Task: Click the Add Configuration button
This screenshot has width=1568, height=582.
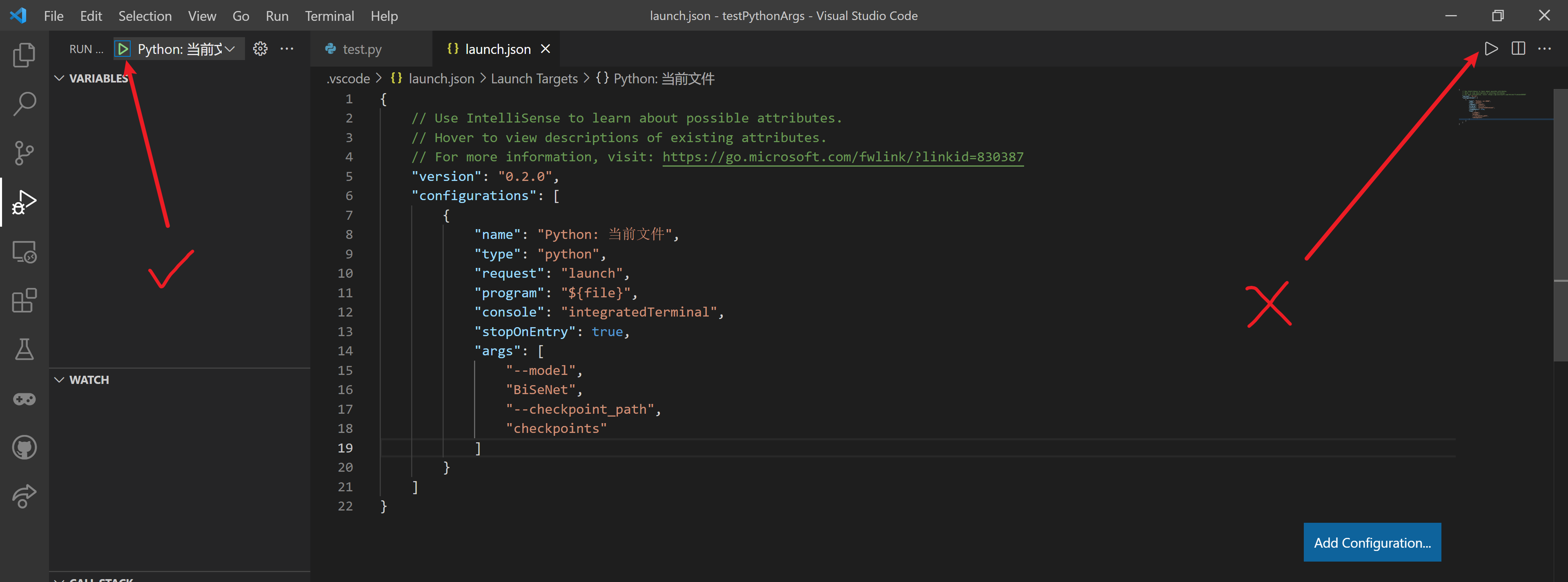Action: tap(1372, 542)
